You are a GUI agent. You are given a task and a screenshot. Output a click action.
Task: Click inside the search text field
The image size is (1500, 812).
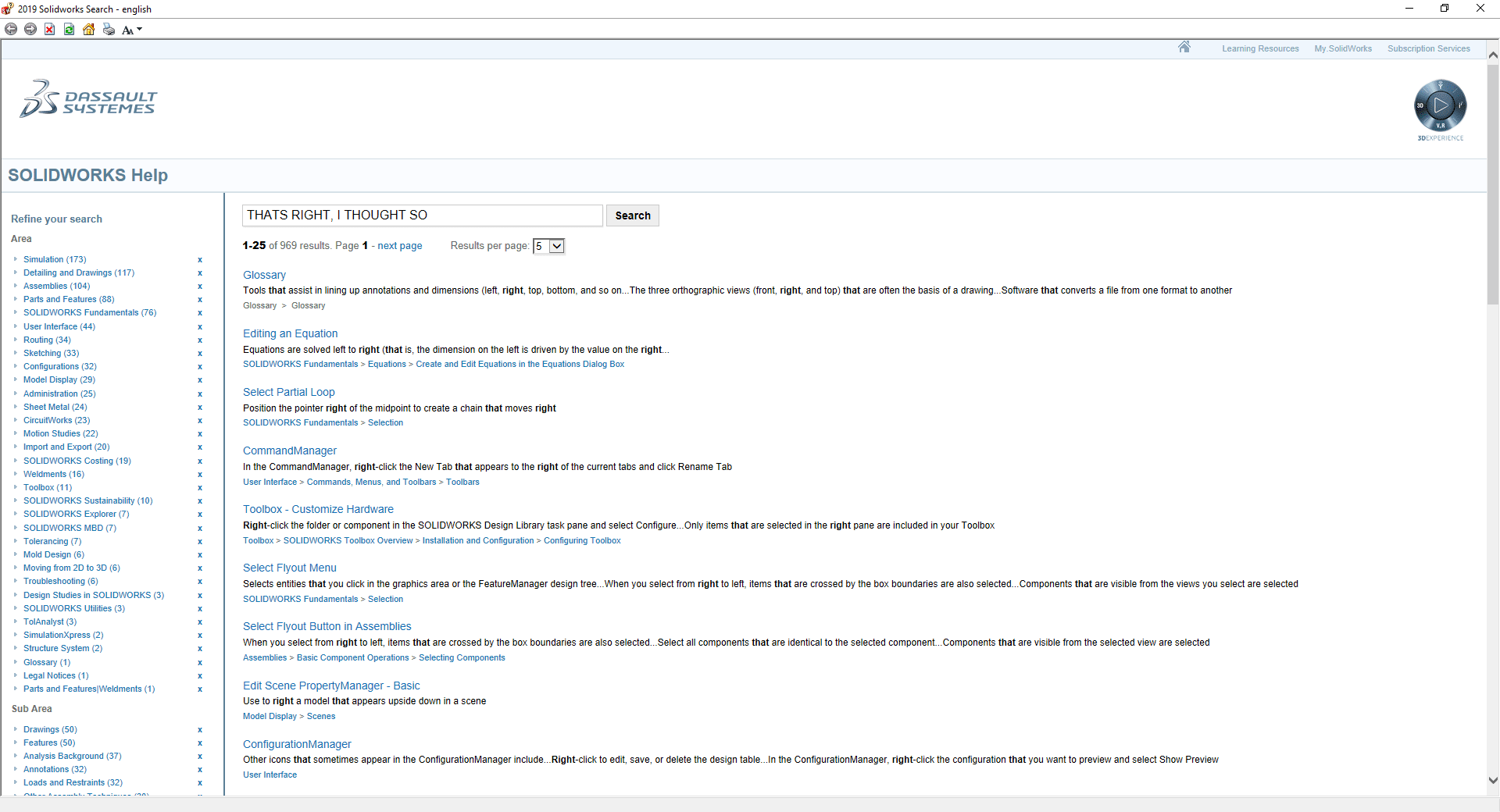(423, 215)
